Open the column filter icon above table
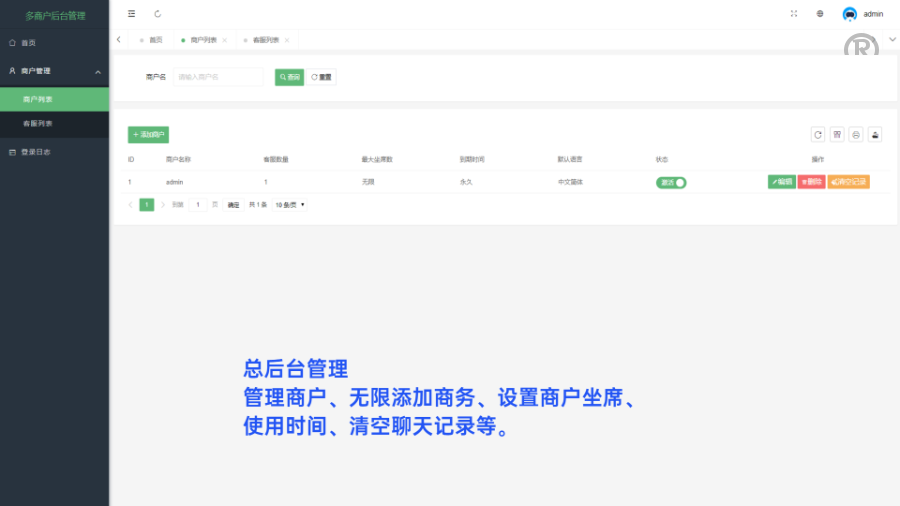The width and height of the screenshot is (900, 506). click(x=837, y=134)
